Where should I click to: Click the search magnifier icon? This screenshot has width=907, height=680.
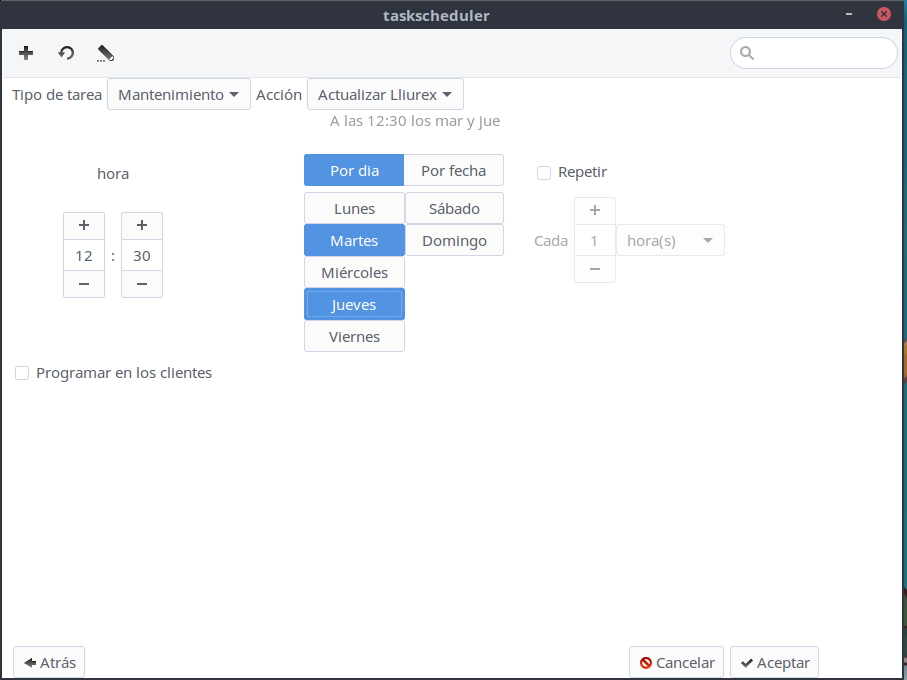[x=747, y=53]
